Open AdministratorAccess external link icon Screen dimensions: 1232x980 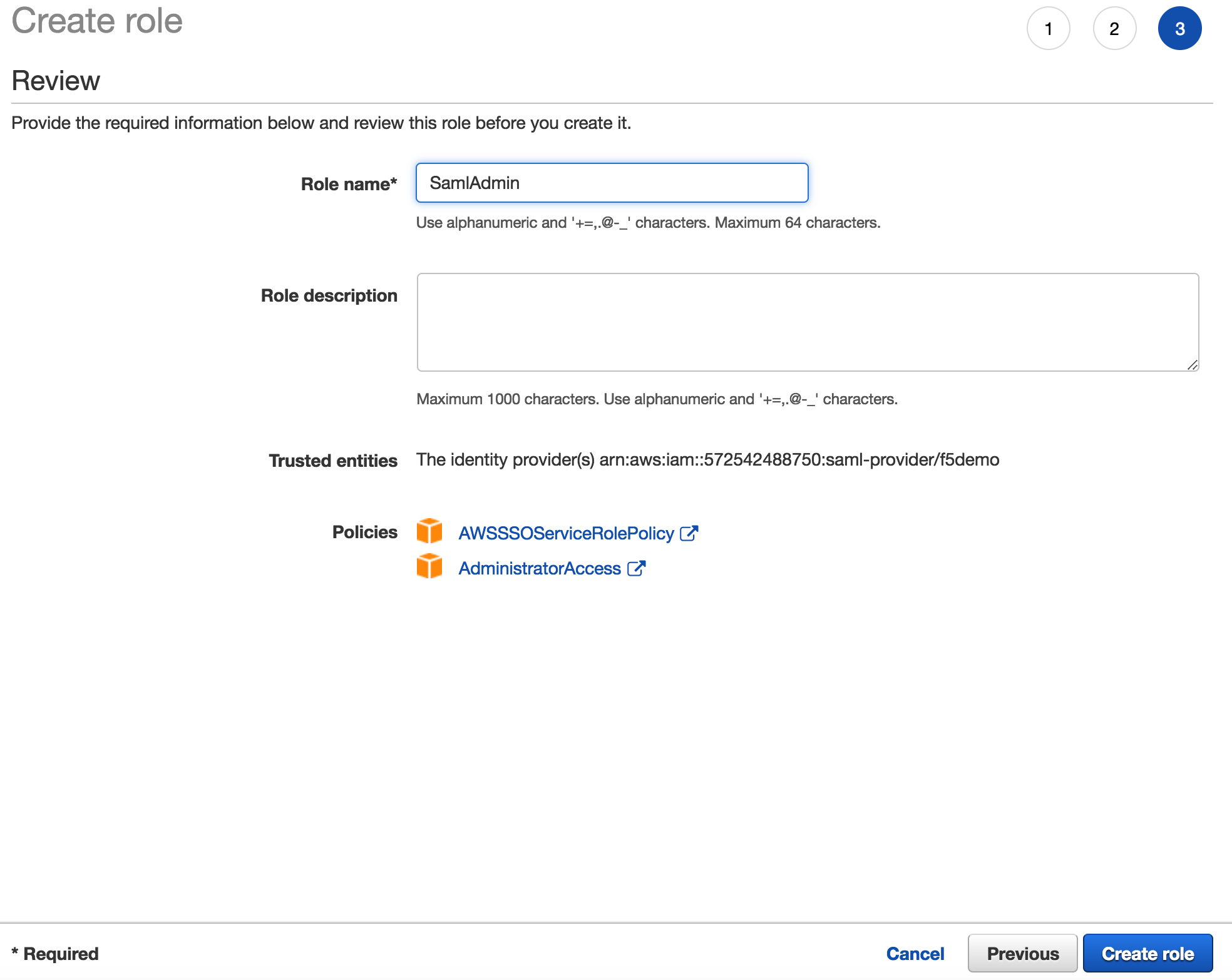tap(636, 568)
